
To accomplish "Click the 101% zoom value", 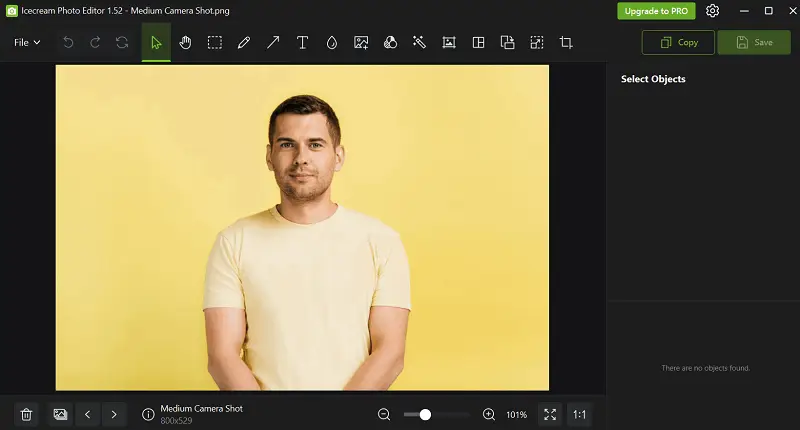I will pyautogui.click(x=516, y=415).
